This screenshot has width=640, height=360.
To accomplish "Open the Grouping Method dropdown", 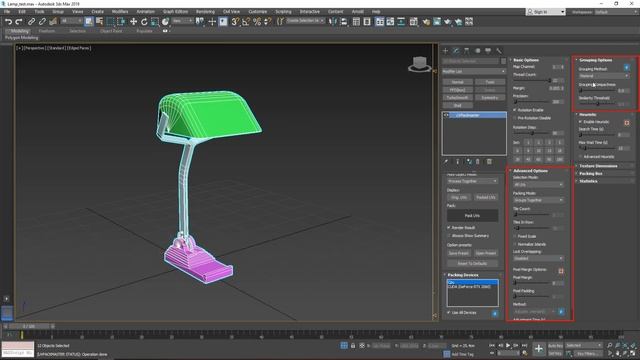I will (604, 76).
